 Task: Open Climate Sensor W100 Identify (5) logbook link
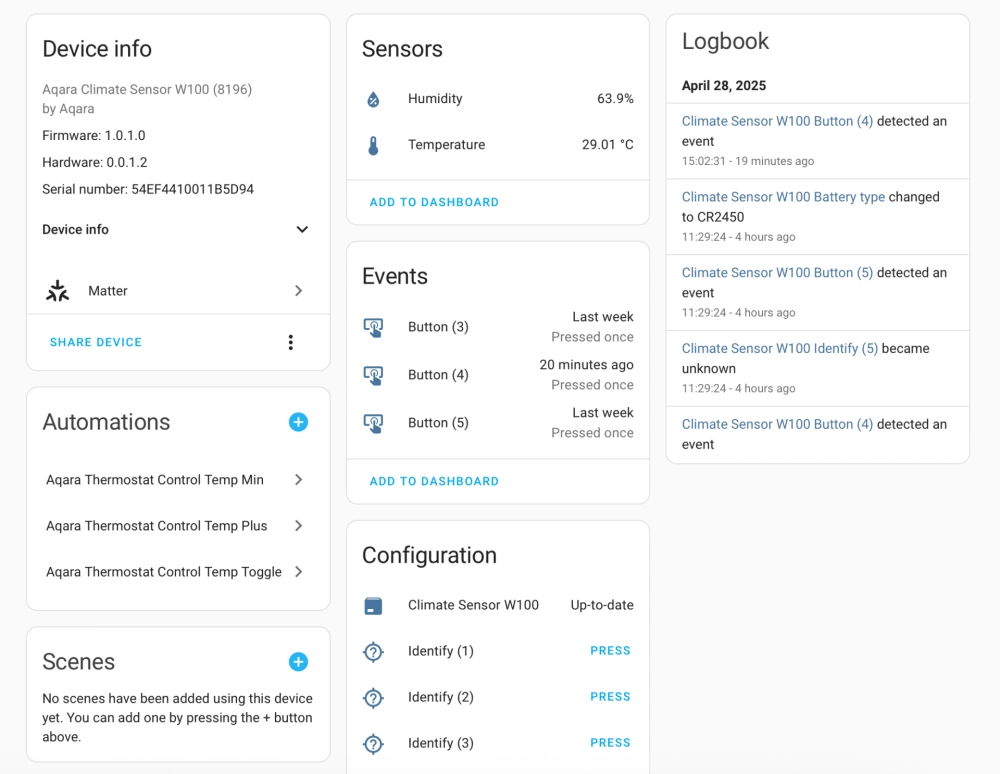(x=779, y=348)
